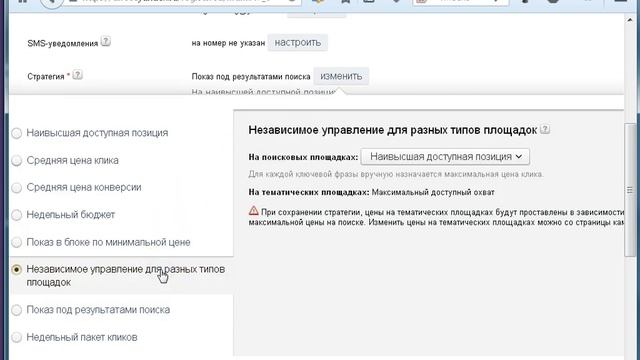Click text 'Максимальный доступный охват'
640x360 pixels.
click(x=433, y=192)
